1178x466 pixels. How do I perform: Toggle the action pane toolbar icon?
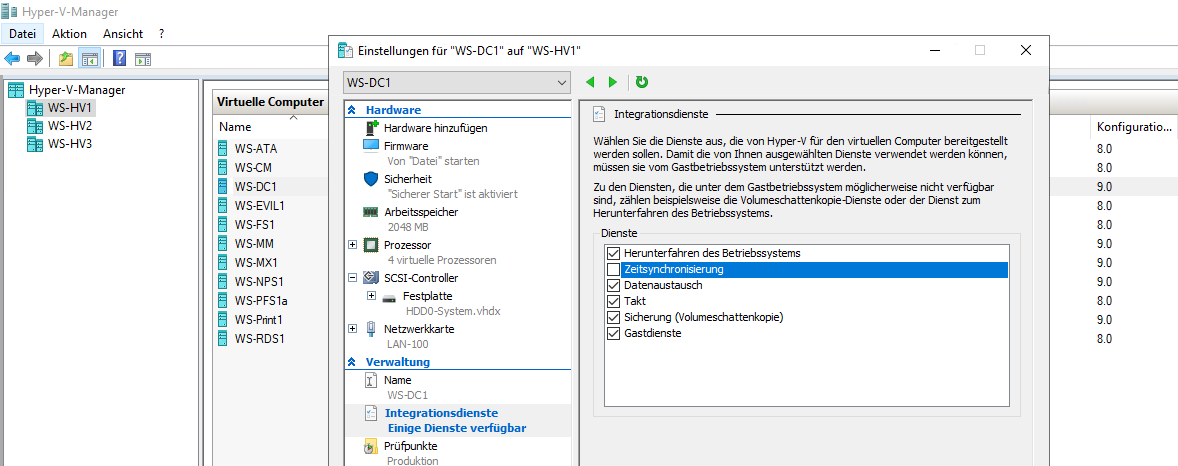pyautogui.click(x=143, y=59)
